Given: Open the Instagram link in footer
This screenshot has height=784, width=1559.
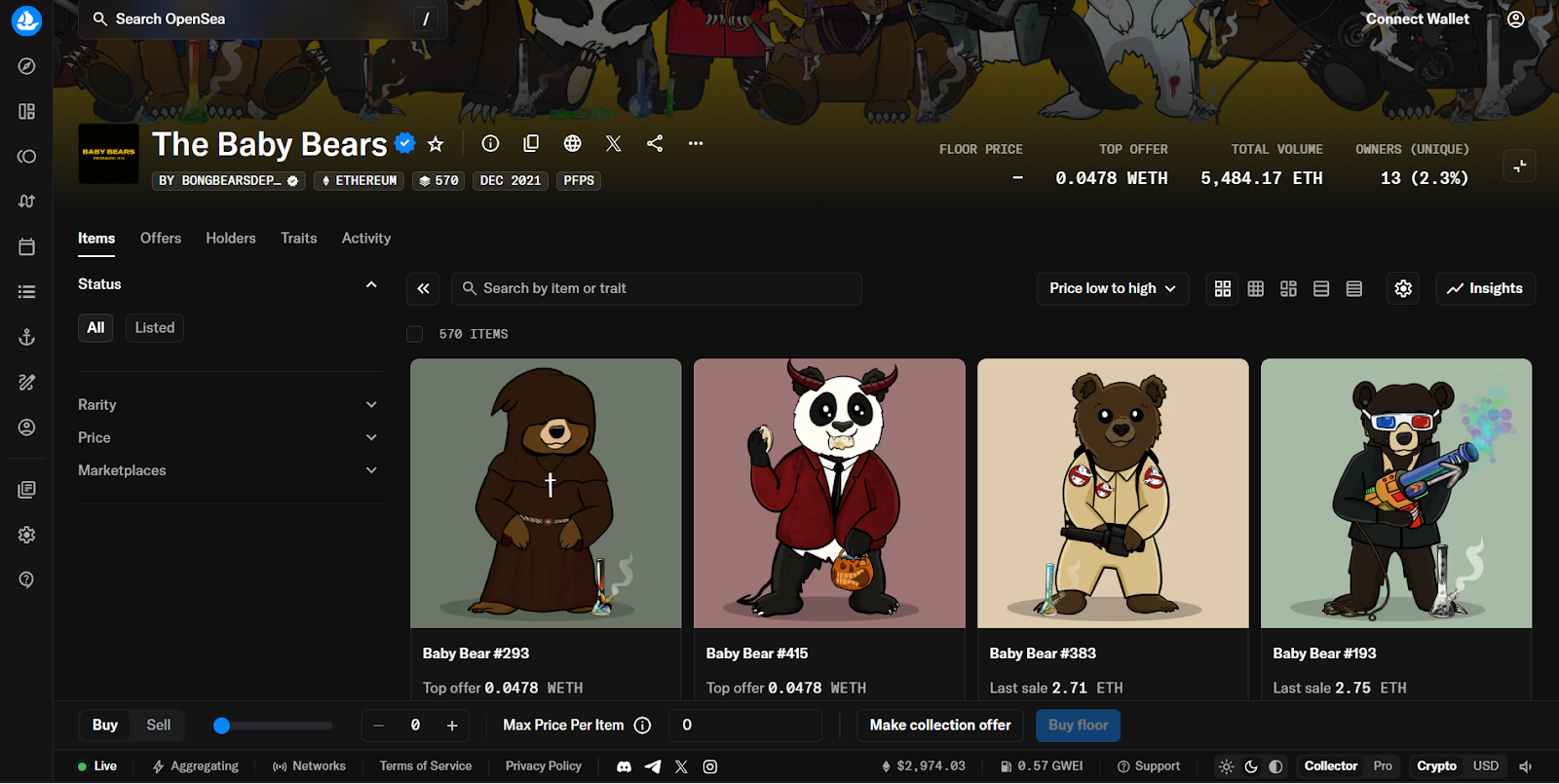Looking at the screenshot, I should click(710, 766).
